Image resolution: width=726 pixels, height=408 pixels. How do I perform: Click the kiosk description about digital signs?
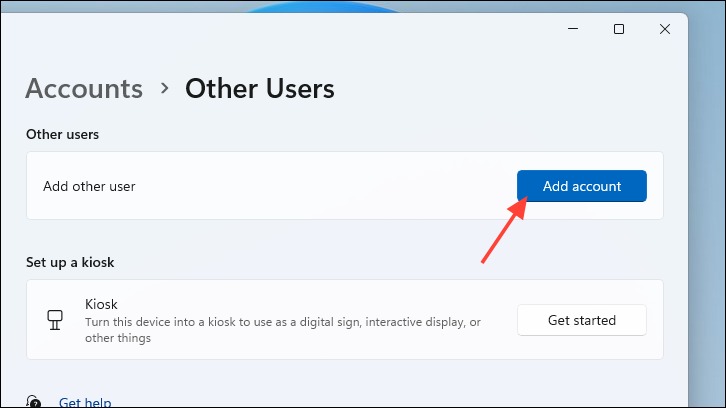(283, 330)
